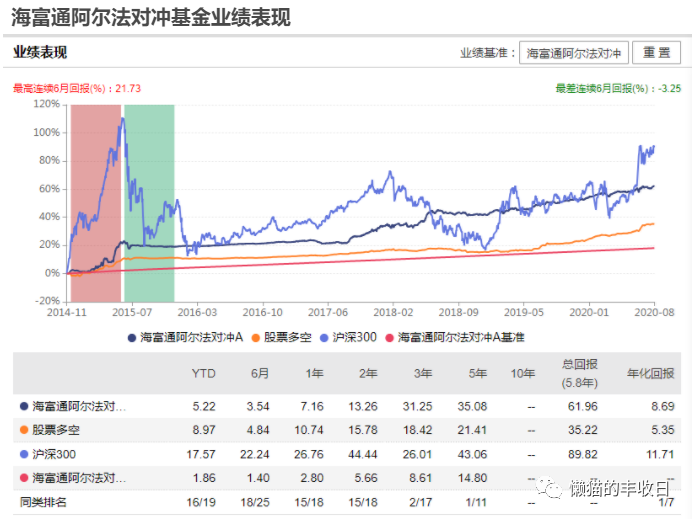Select the 1年 column header
The width and height of the screenshot is (693, 519).
pyautogui.click(x=314, y=374)
